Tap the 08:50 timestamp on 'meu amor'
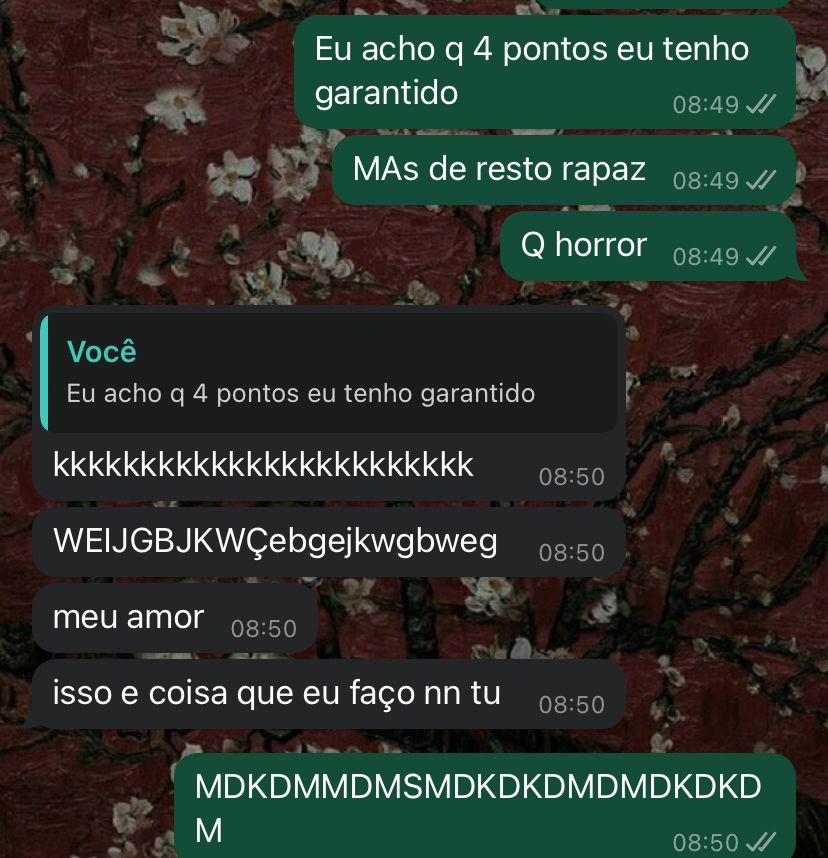 (x=264, y=628)
